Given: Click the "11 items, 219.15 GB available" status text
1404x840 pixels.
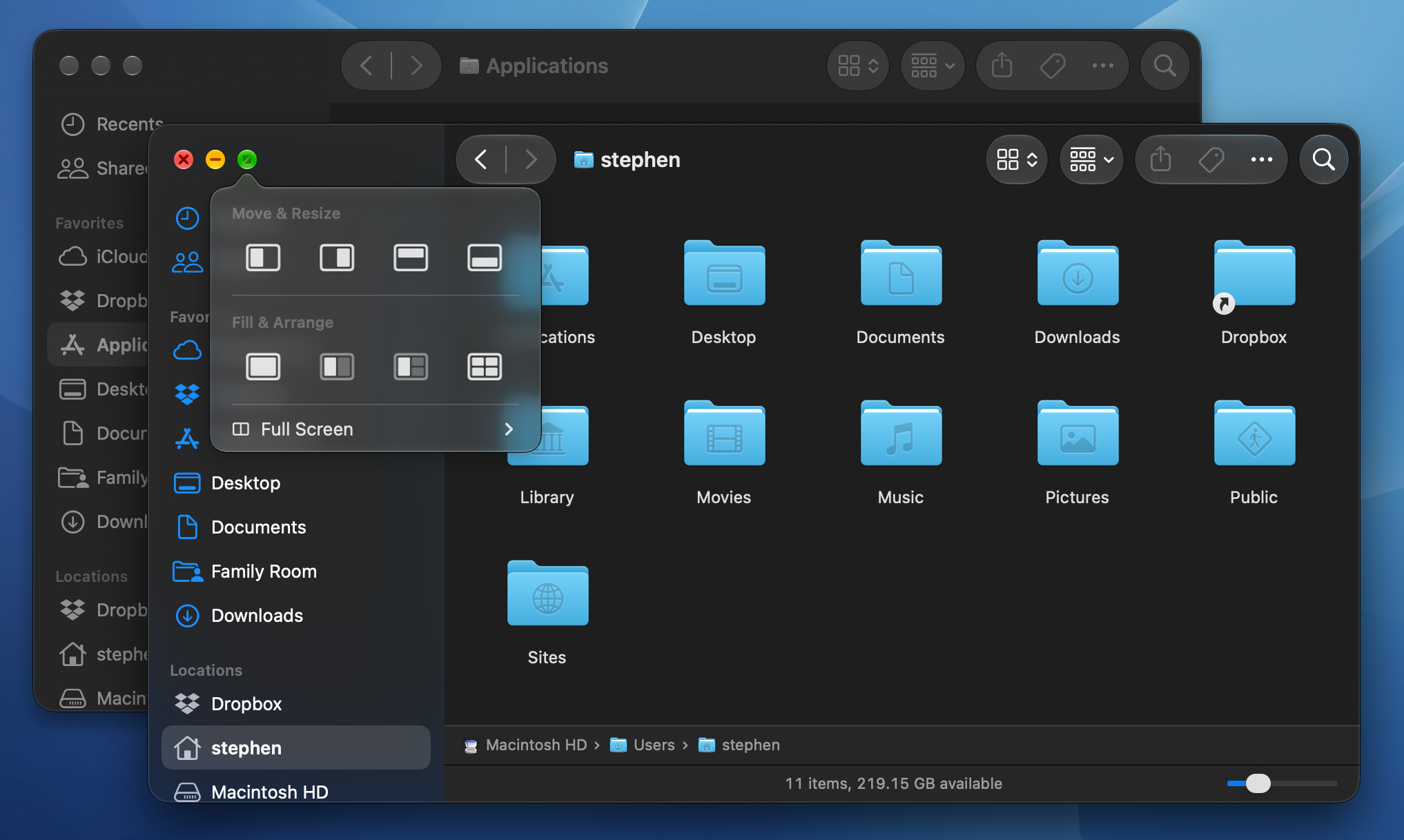Looking at the screenshot, I should pyautogui.click(x=894, y=783).
